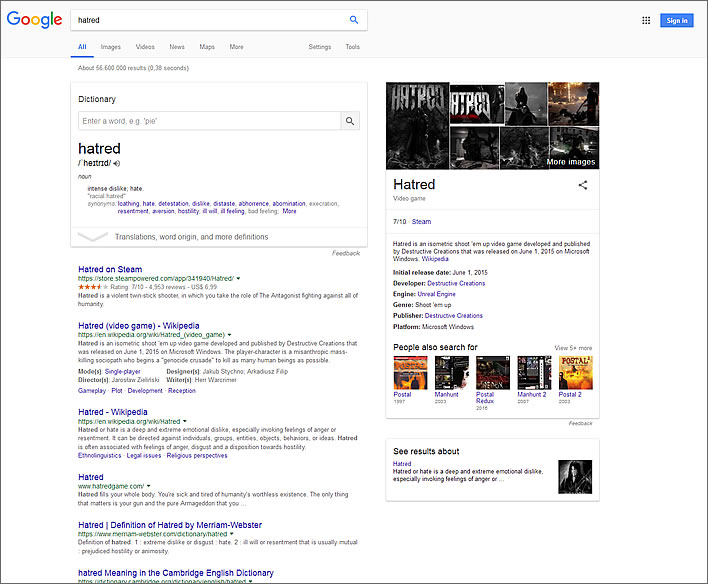Click the Google logo
Image resolution: width=708 pixels, height=584 pixels.
pos(34,19)
